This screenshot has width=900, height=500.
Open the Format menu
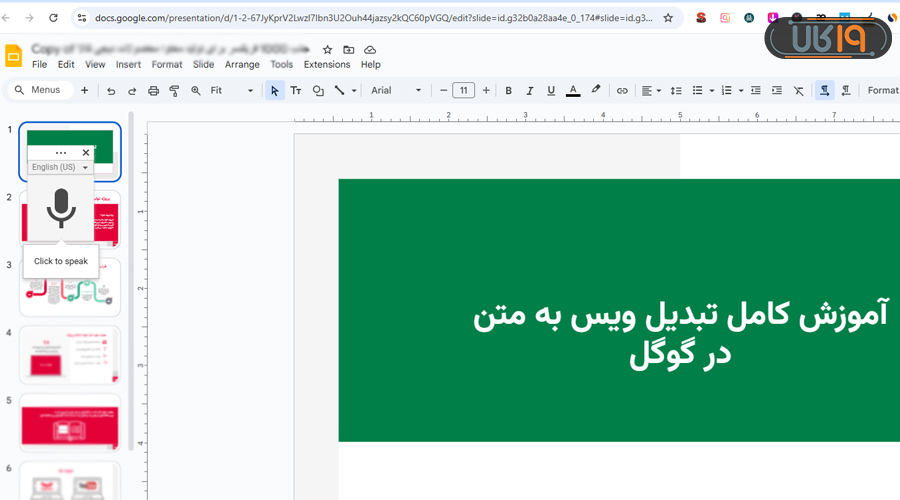[167, 64]
